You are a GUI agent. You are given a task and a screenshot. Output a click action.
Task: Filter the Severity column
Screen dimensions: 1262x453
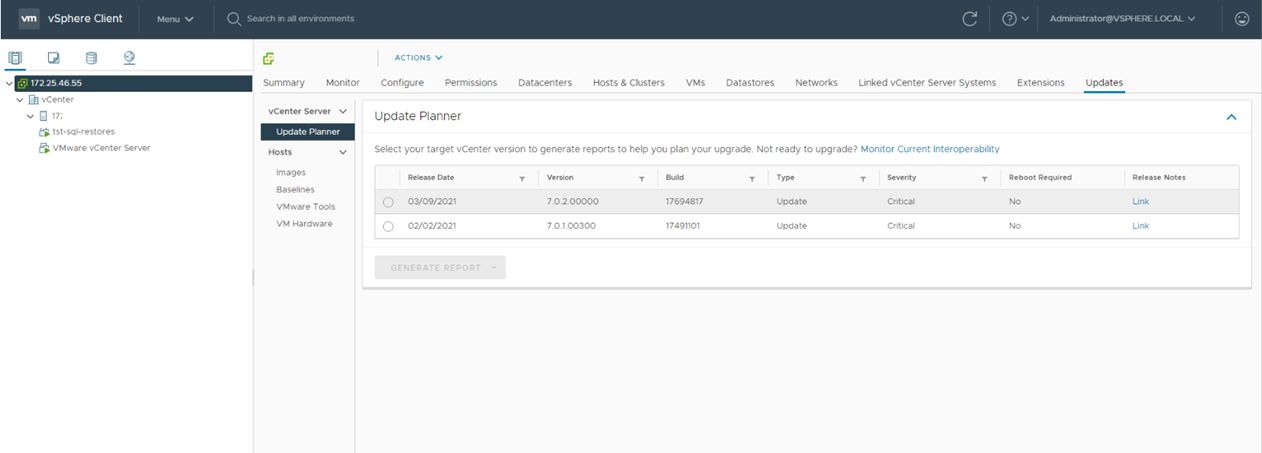(985, 178)
